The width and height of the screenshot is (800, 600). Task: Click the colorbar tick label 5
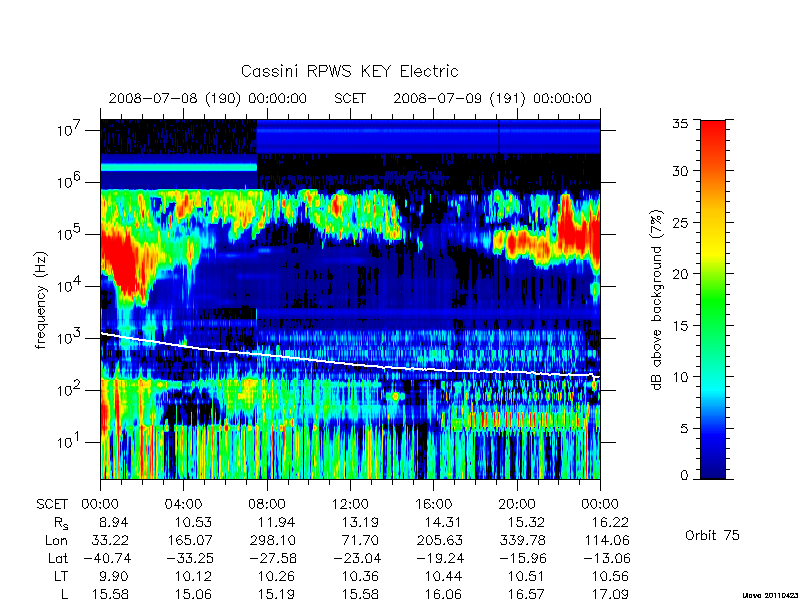coord(683,429)
